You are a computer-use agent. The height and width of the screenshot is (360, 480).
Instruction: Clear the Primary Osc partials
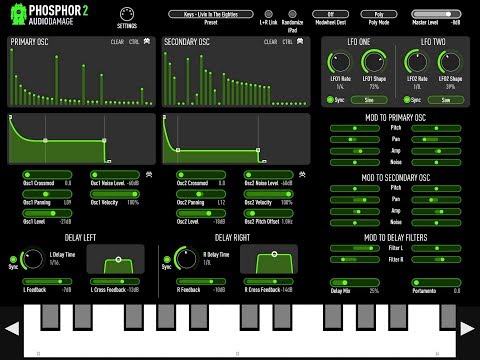pos(117,42)
